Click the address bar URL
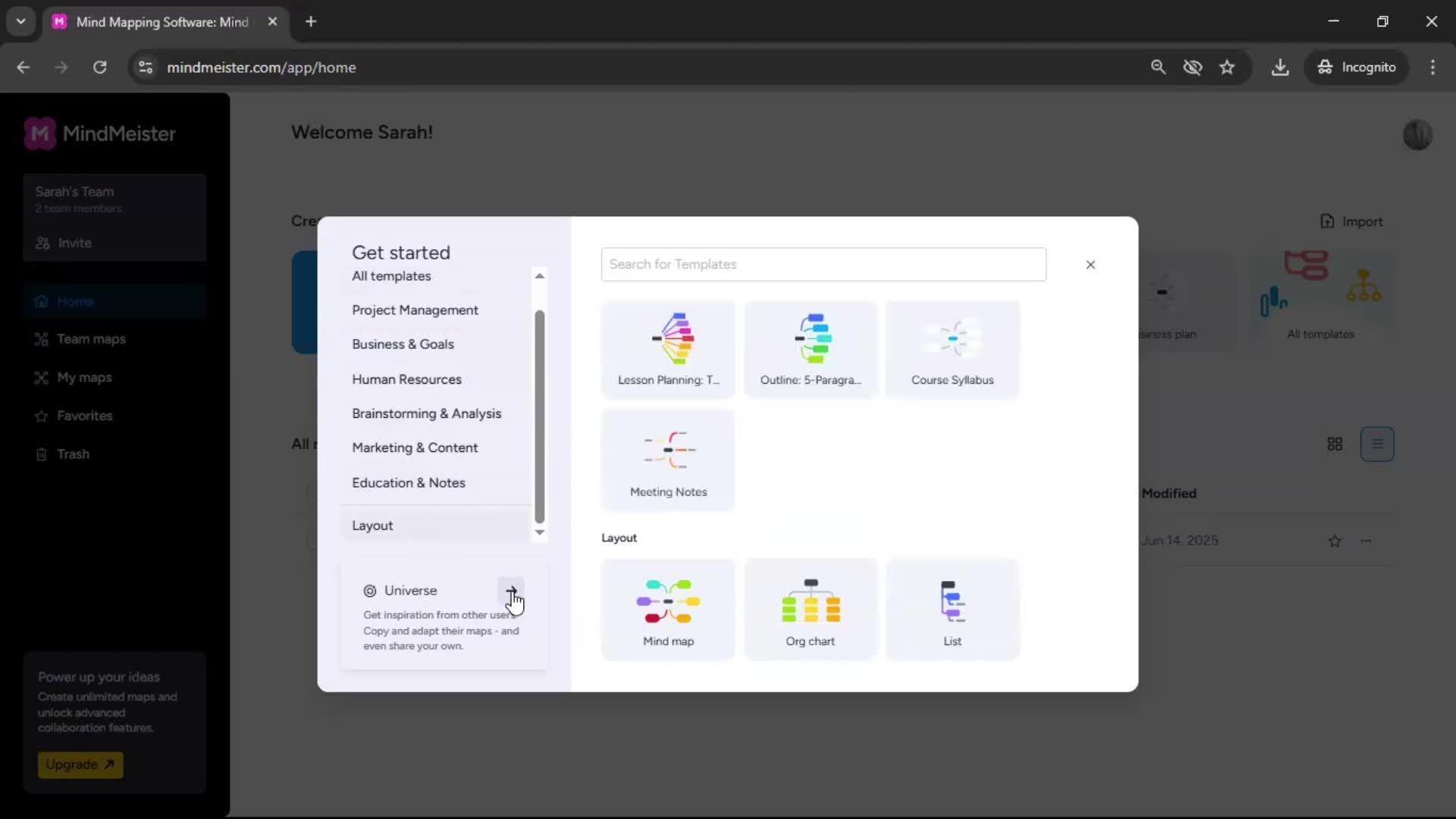 (x=262, y=67)
